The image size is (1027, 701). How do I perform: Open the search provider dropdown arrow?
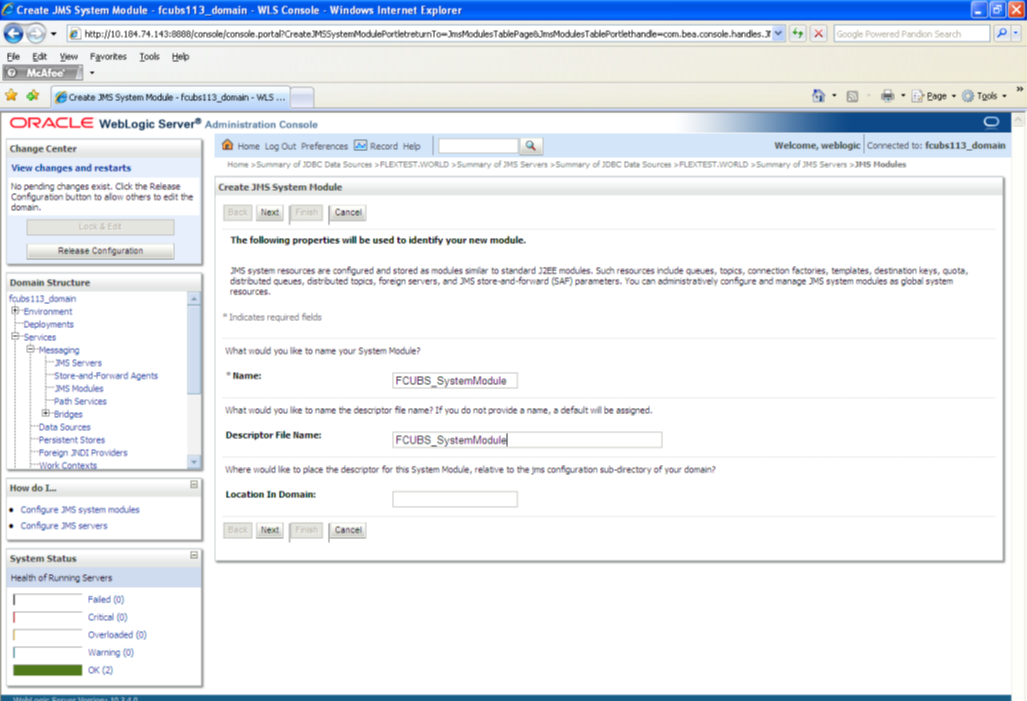pyautogui.click(x=1016, y=33)
